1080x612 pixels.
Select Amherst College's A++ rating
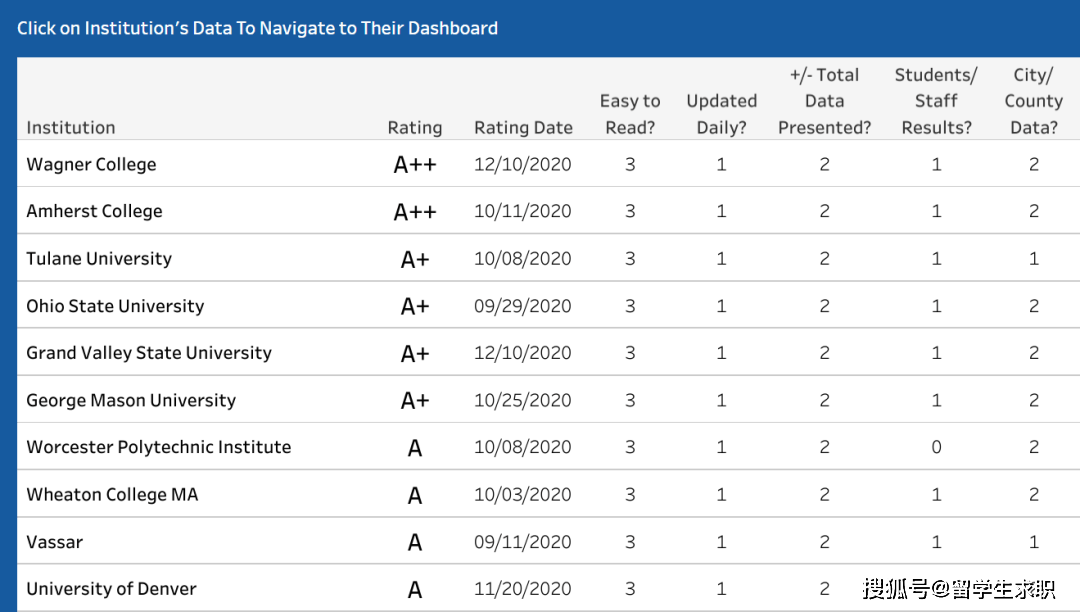(415, 211)
